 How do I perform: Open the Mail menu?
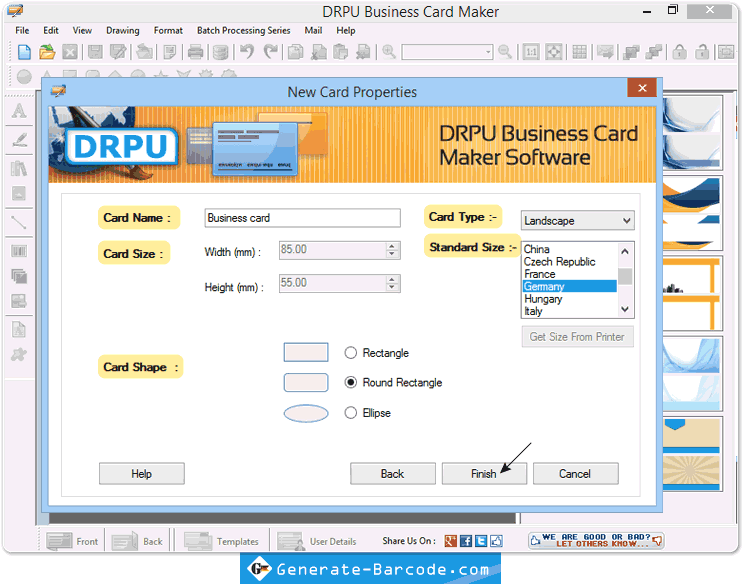tap(313, 30)
